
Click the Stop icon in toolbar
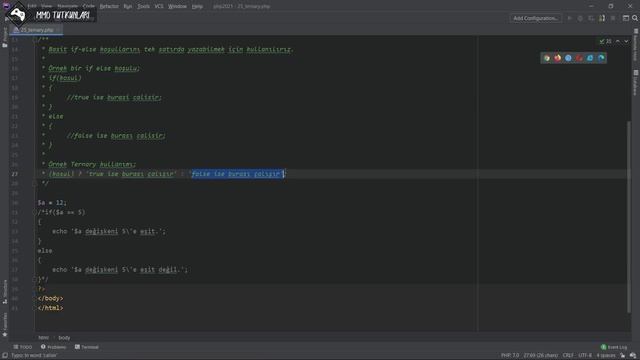click(613, 18)
